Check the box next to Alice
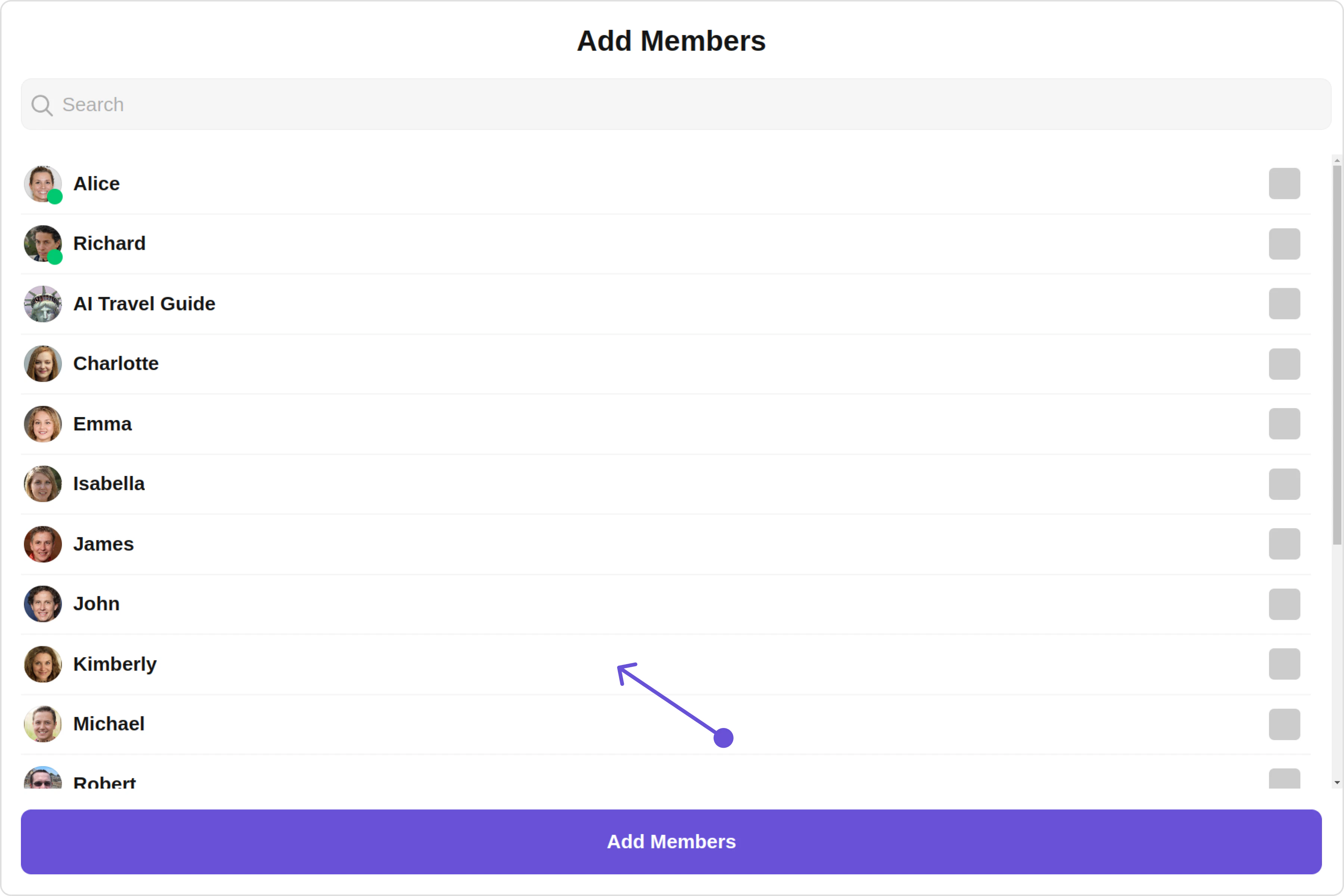The width and height of the screenshot is (1344, 896). [x=1284, y=183]
